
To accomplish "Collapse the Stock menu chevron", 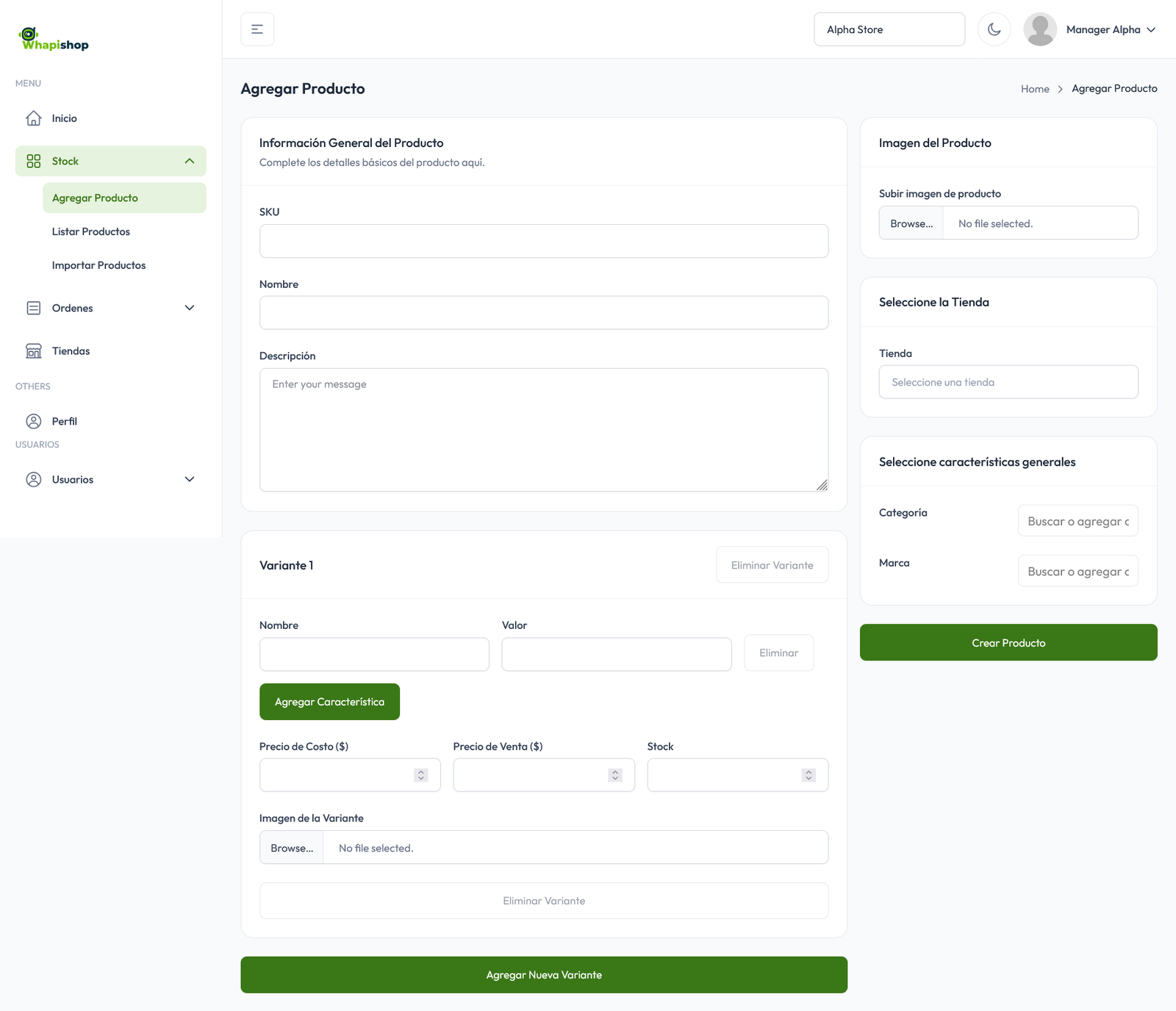I will [x=190, y=161].
